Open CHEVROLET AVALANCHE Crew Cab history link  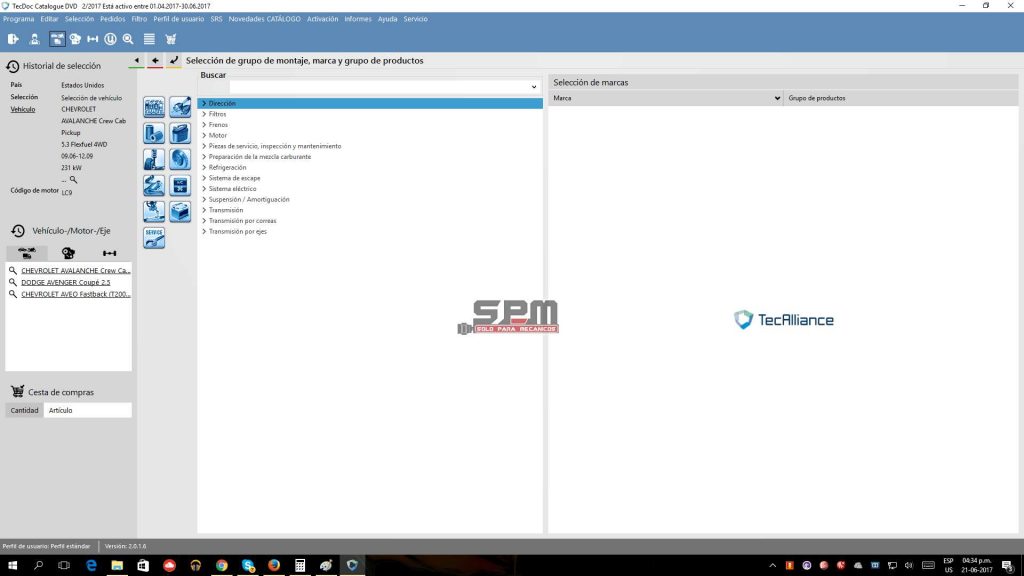point(76,270)
